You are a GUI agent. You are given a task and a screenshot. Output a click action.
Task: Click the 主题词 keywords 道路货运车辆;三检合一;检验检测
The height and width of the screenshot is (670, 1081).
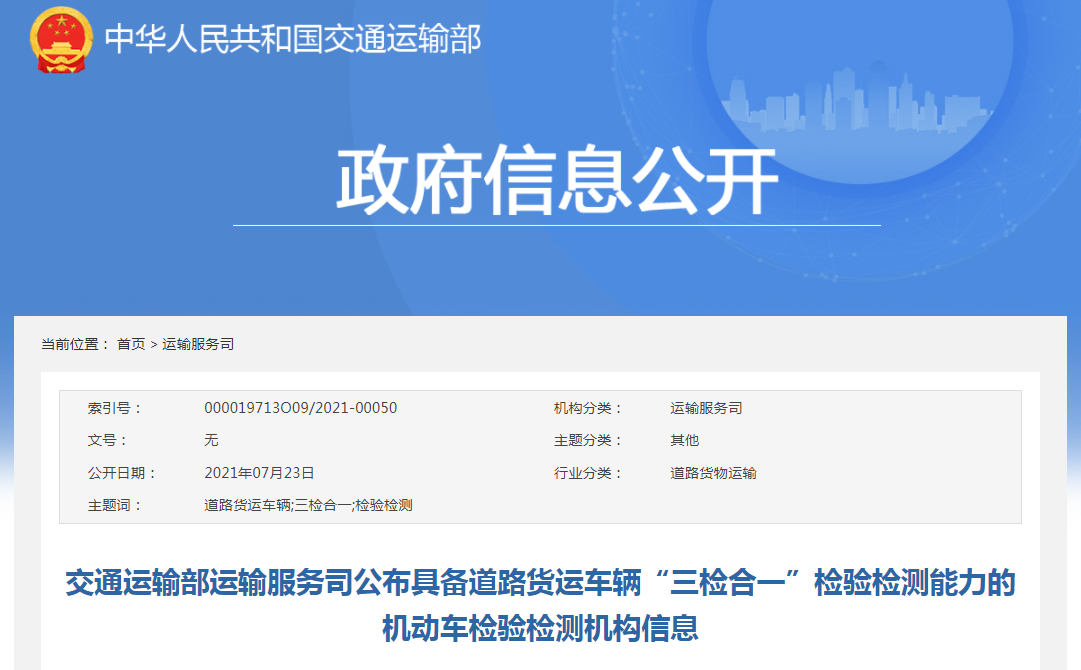[x=308, y=505]
